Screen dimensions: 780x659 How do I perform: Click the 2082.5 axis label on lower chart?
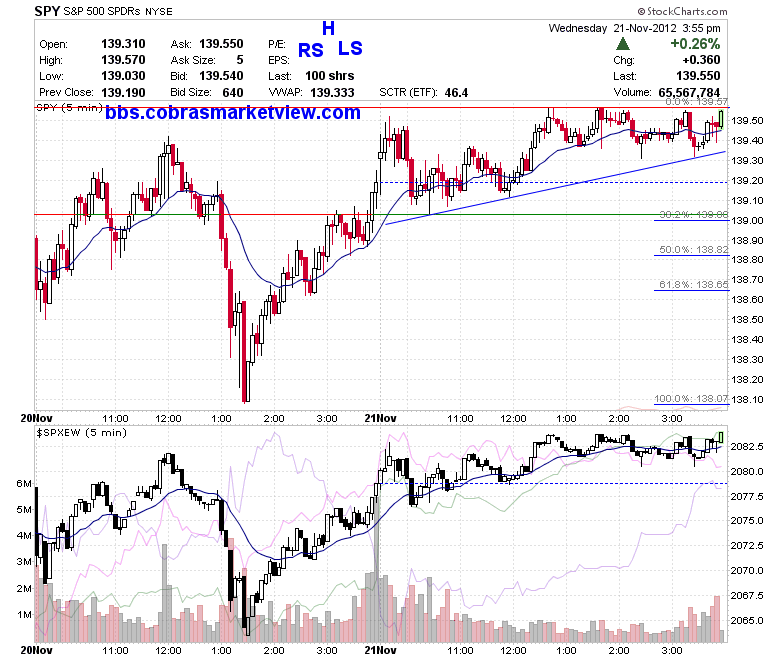click(747, 447)
